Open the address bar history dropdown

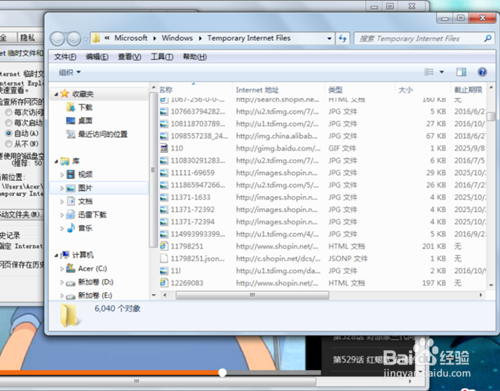[329, 39]
